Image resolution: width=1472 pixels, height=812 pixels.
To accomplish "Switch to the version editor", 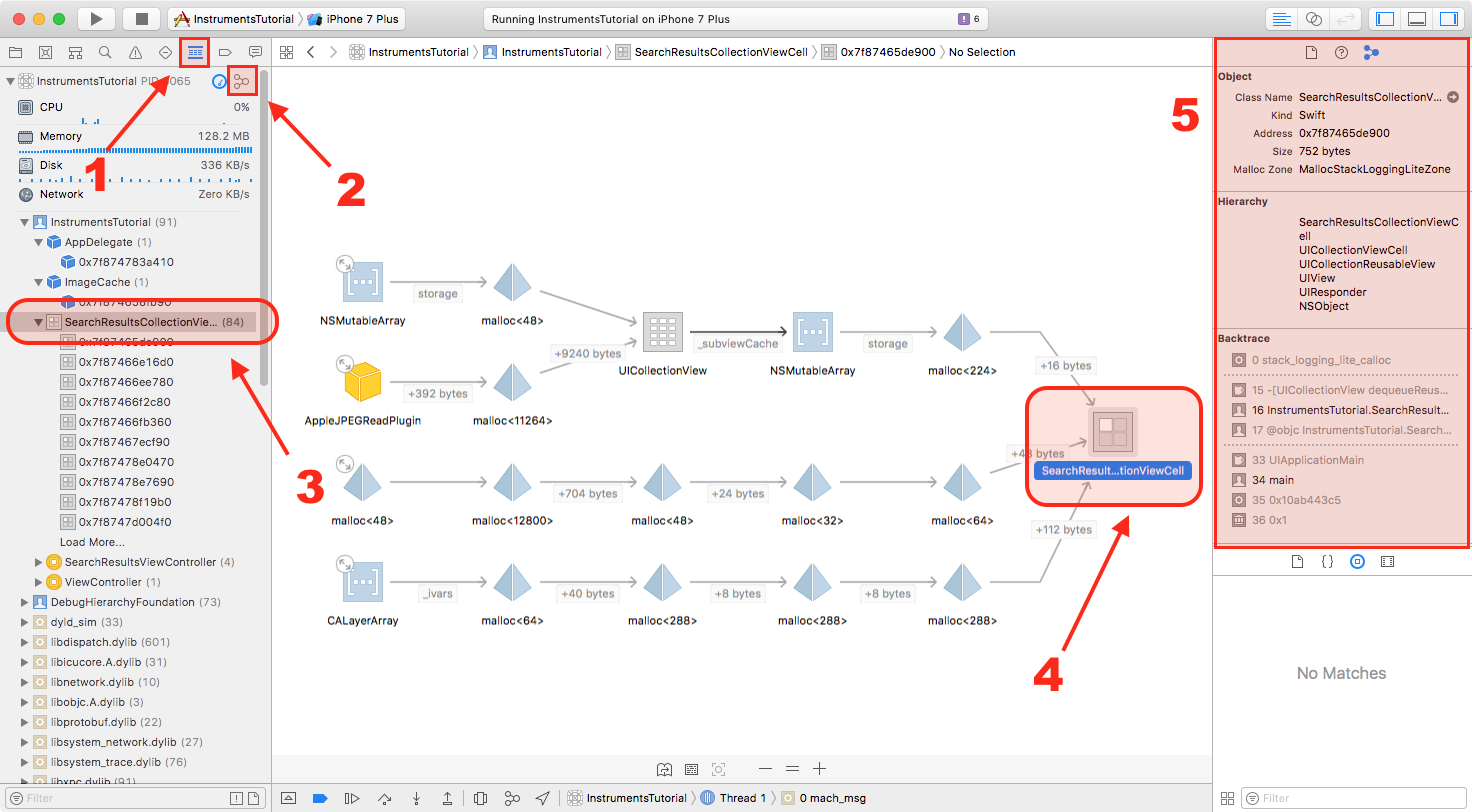I will pos(1346,19).
